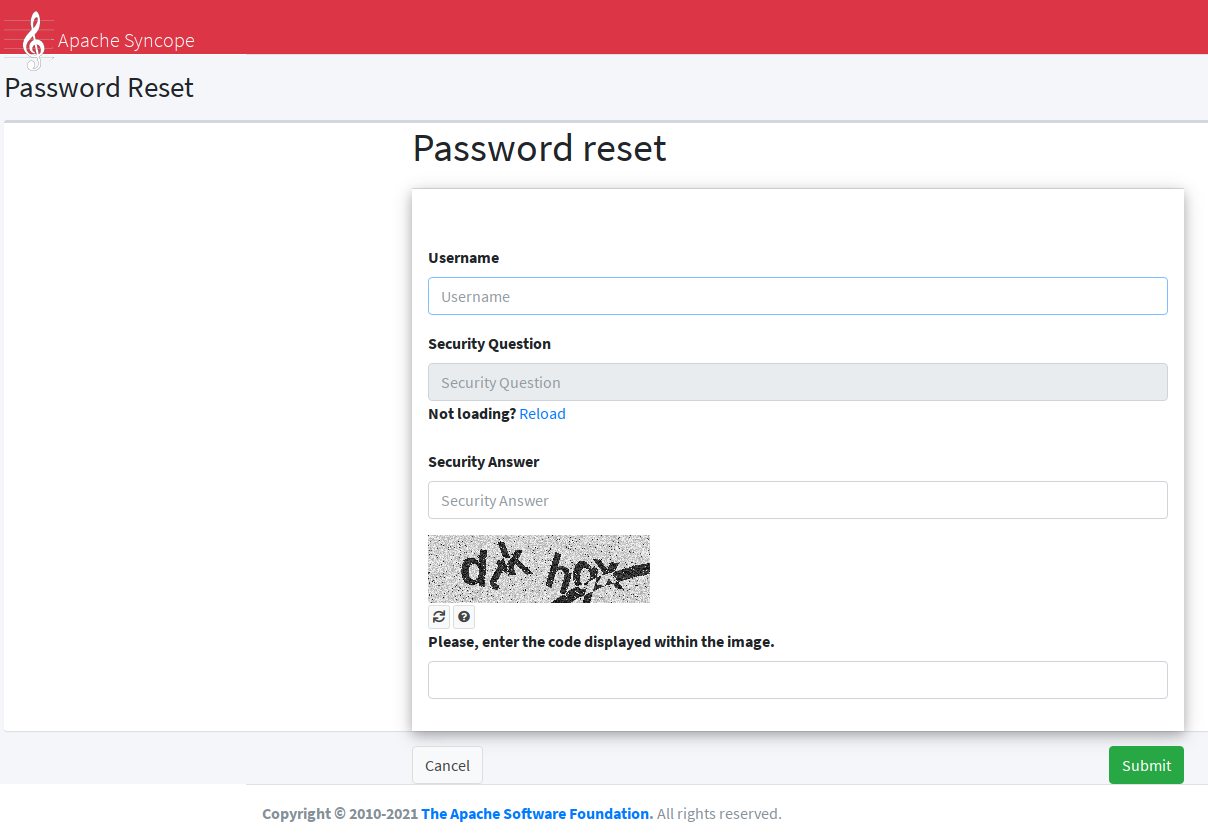Click the enter code instruction label
This screenshot has height=836, width=1208.
coord(601,641)
